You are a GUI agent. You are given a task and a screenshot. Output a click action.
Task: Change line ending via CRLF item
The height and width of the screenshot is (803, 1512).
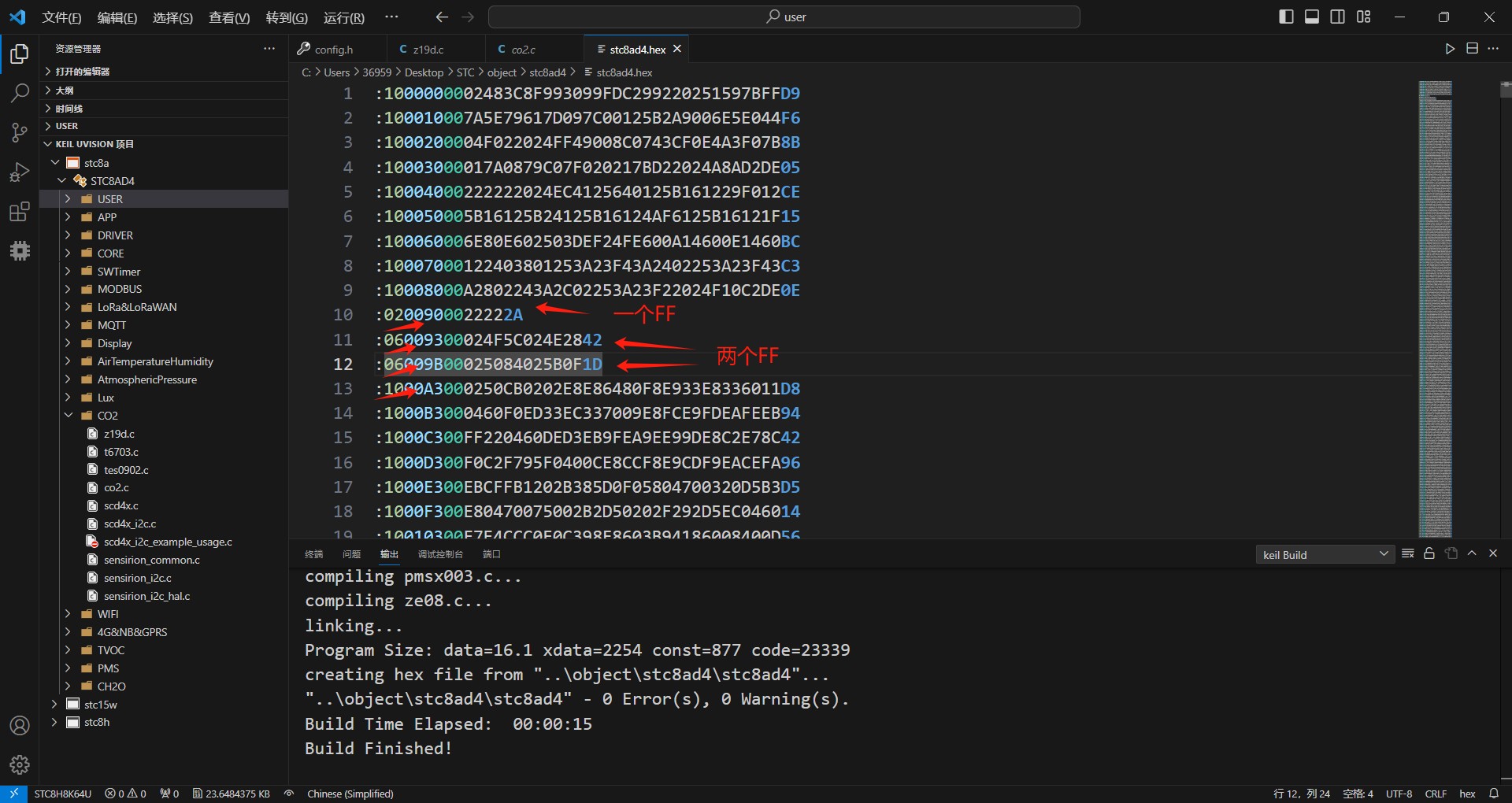pos(1436,794)
